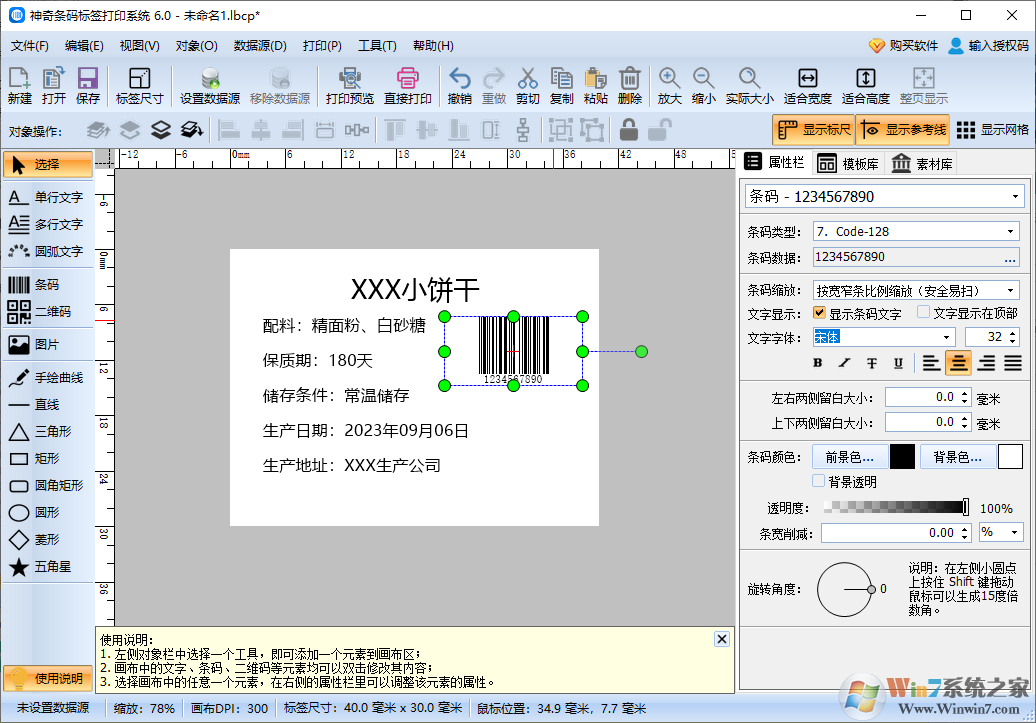Enable the 背景透明 checkbox

pyautogui.click(x=819, y=481)
